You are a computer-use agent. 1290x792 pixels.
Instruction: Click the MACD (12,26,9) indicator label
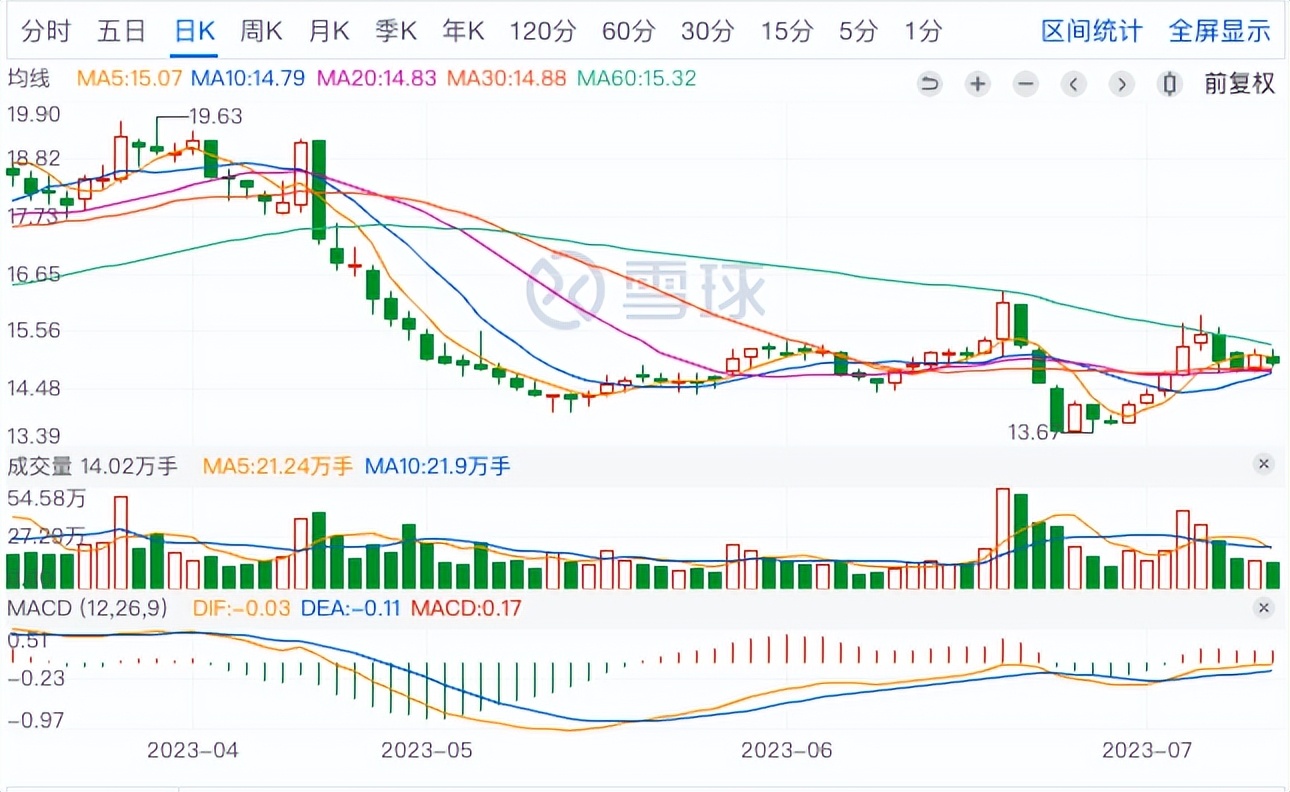pos(88,607)
